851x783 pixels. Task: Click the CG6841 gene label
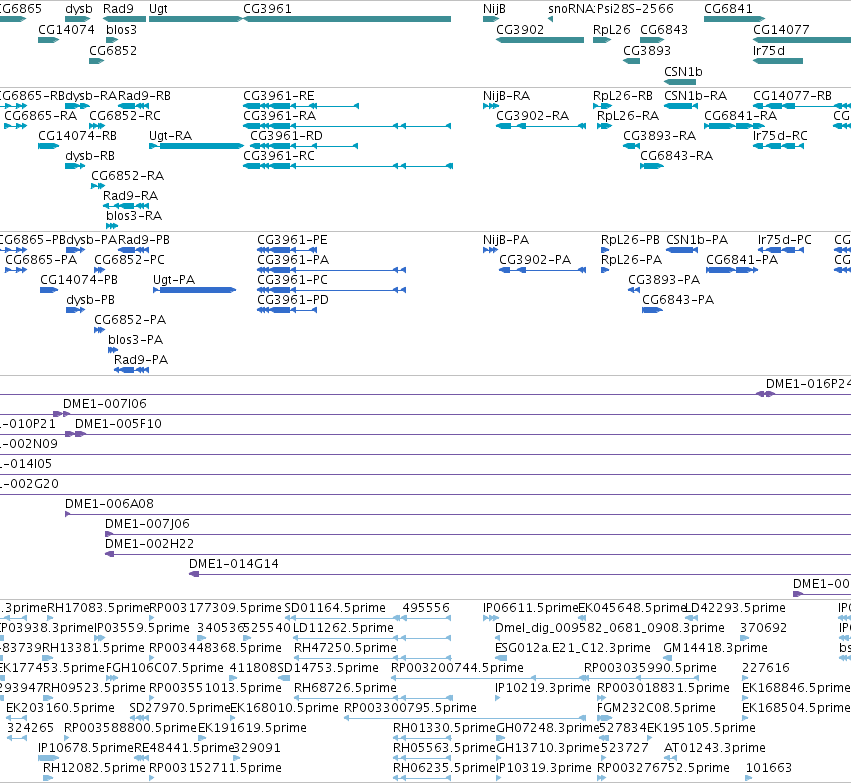728,9
